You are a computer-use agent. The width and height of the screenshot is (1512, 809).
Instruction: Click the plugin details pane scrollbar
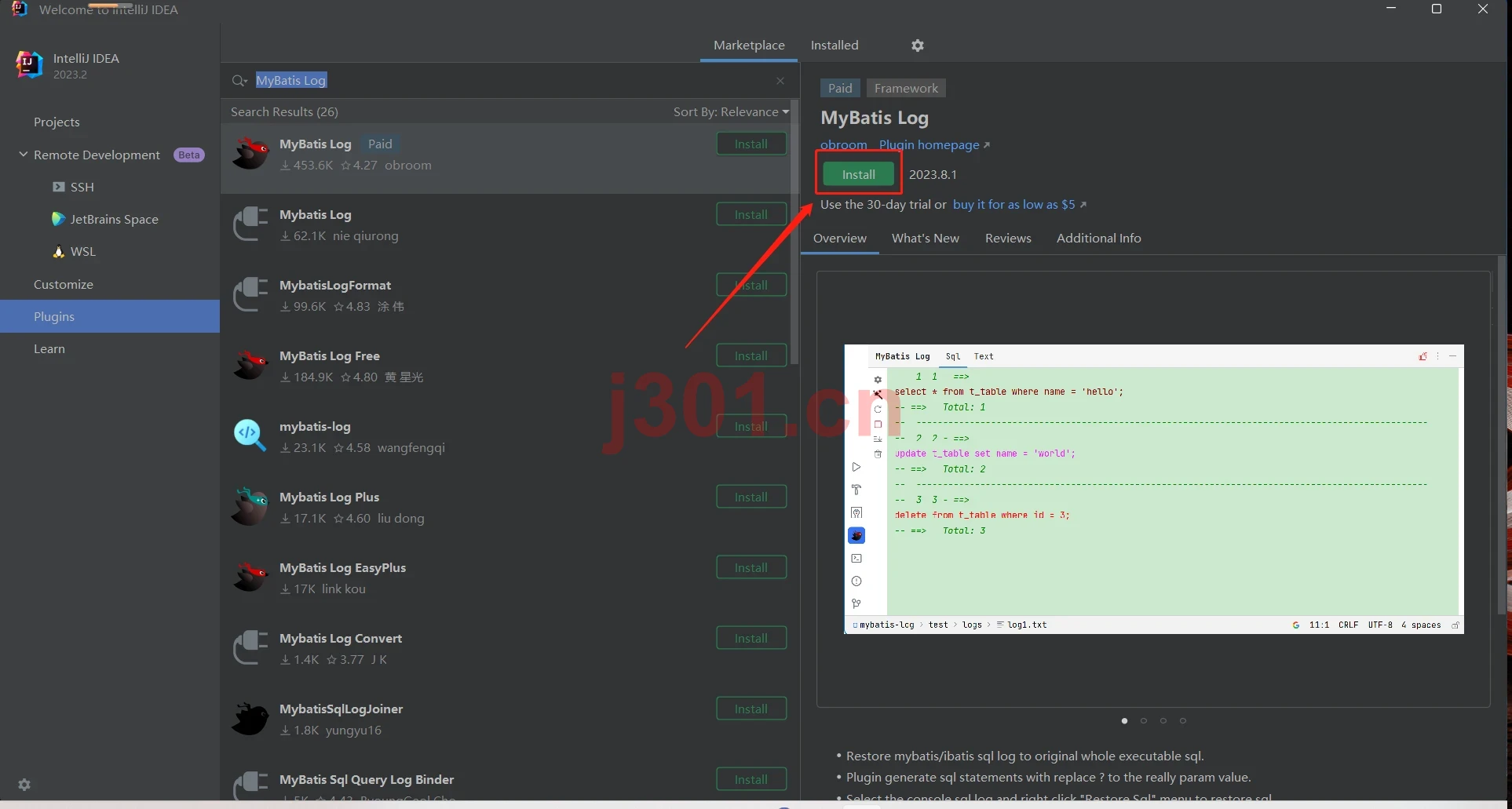coord(1503,435)
